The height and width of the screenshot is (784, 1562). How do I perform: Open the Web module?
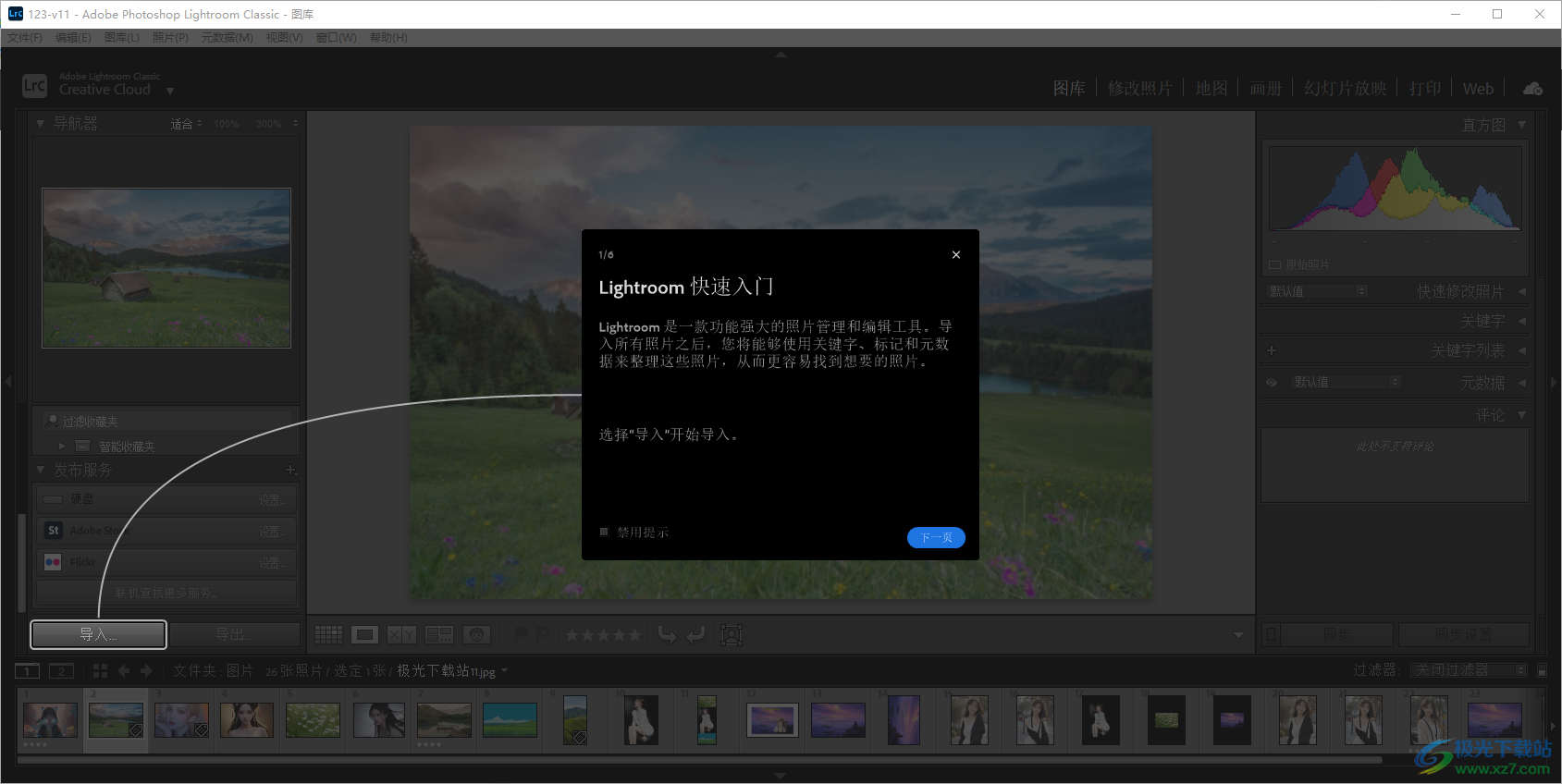click(x=1478, y=89)
